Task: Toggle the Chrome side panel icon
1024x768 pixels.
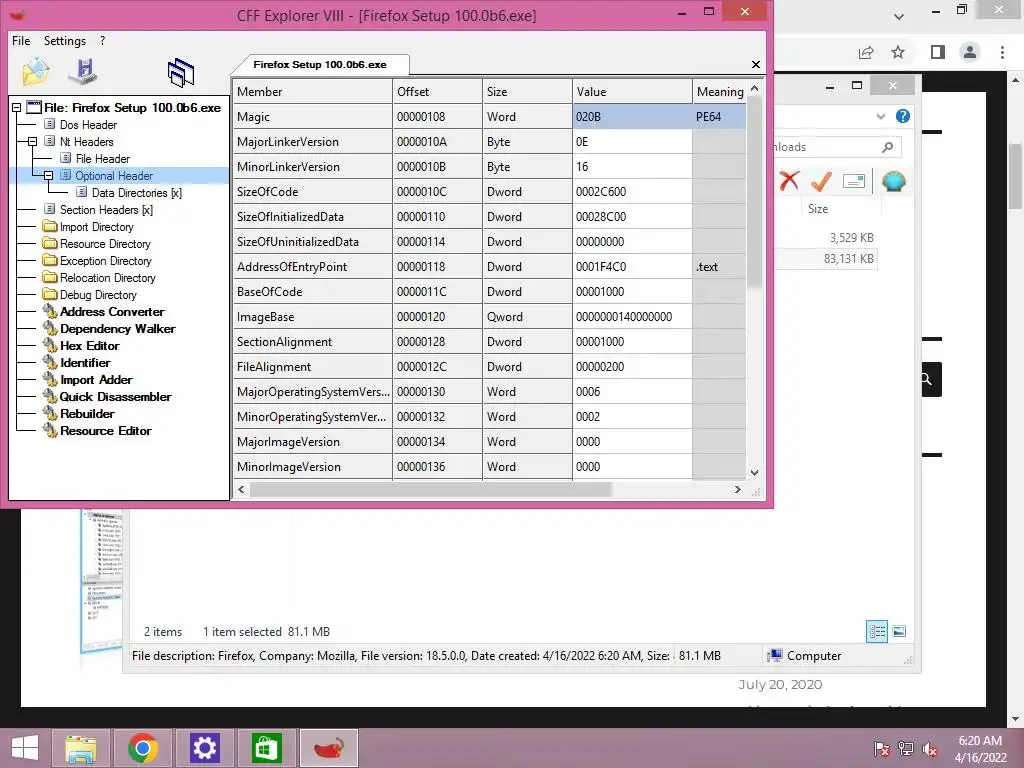Action: (x=938, y=52)
